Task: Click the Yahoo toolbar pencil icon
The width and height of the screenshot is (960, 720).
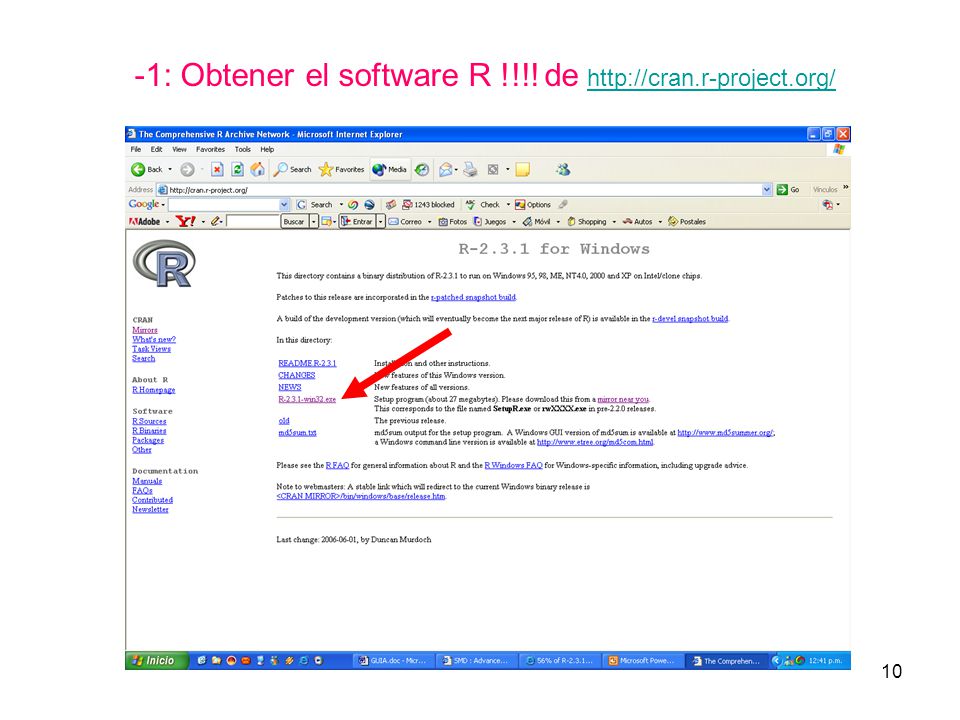Action: (x=215, y=221)
